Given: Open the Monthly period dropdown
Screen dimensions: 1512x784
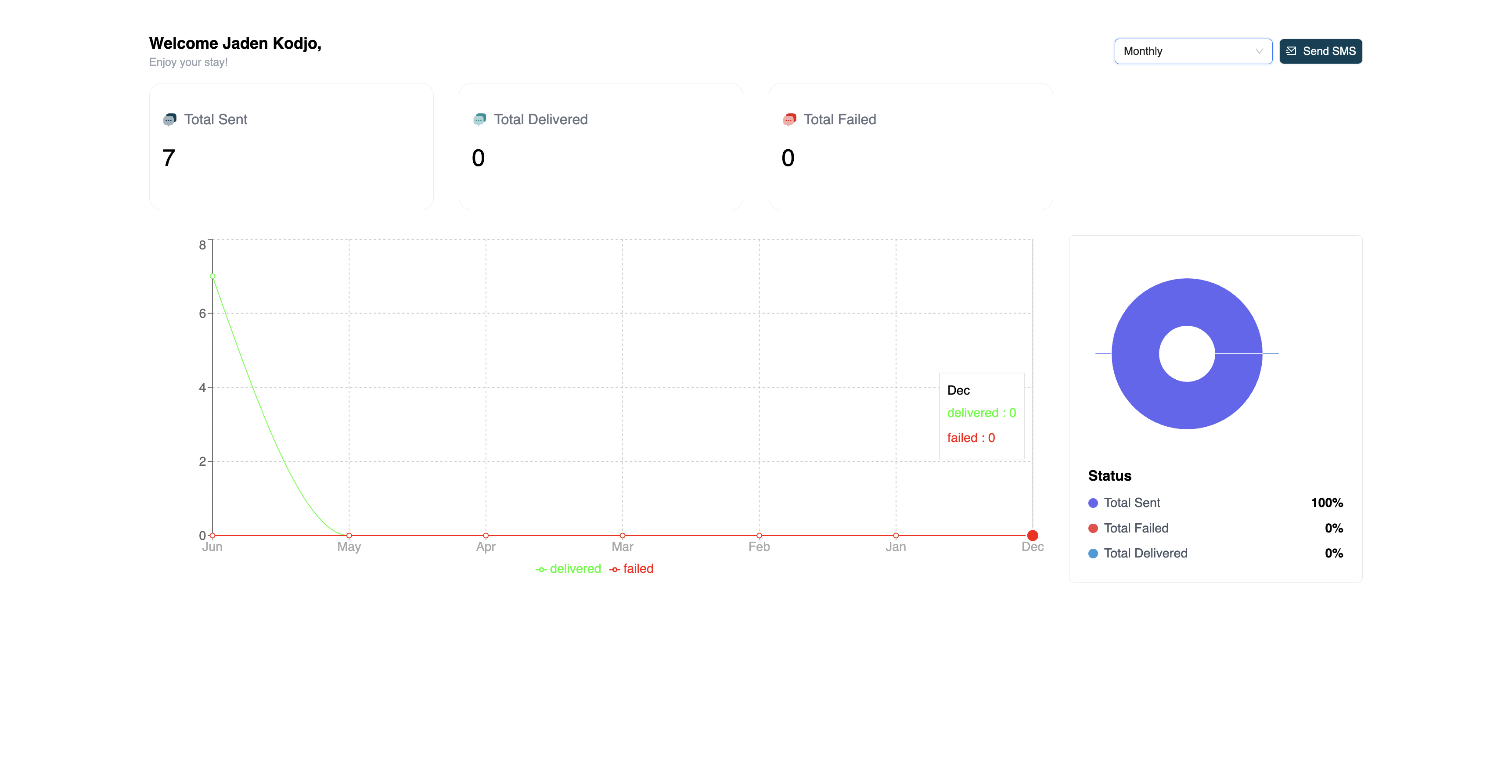Looking at the screenshot, I should 1193,51.
